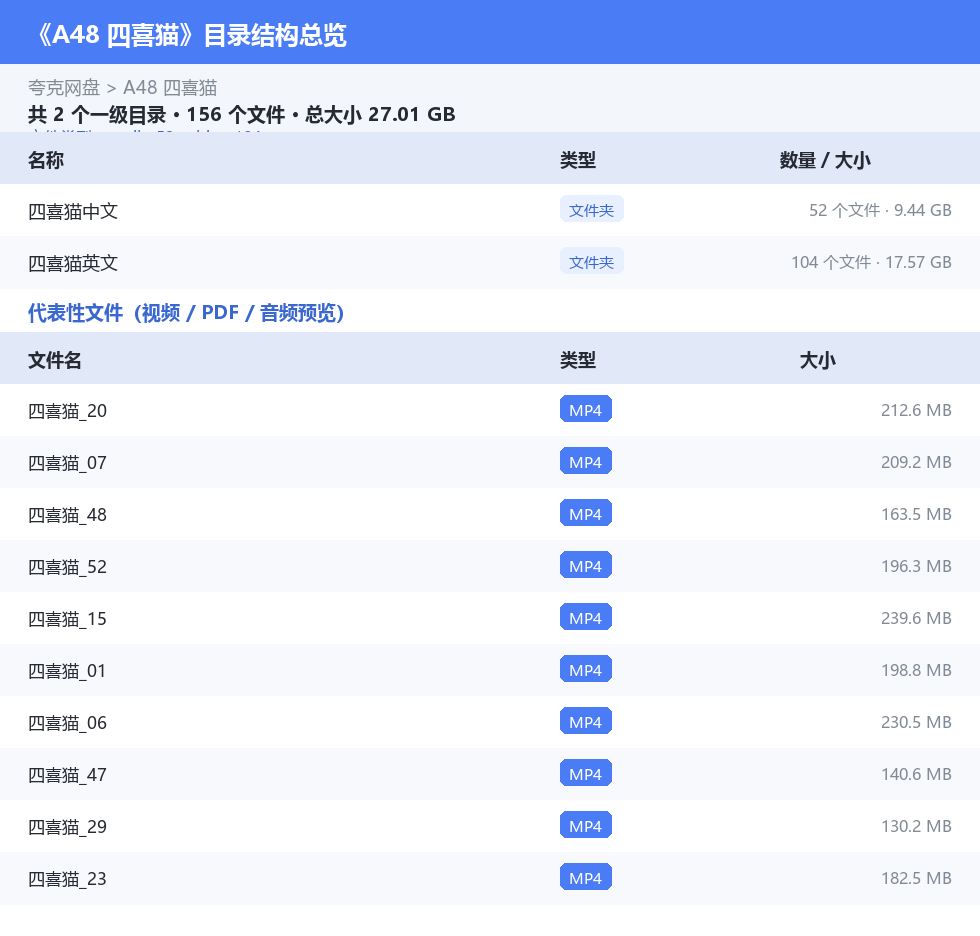Click the MP4 badge of 四喜猫_01

[x=586, y=669]
